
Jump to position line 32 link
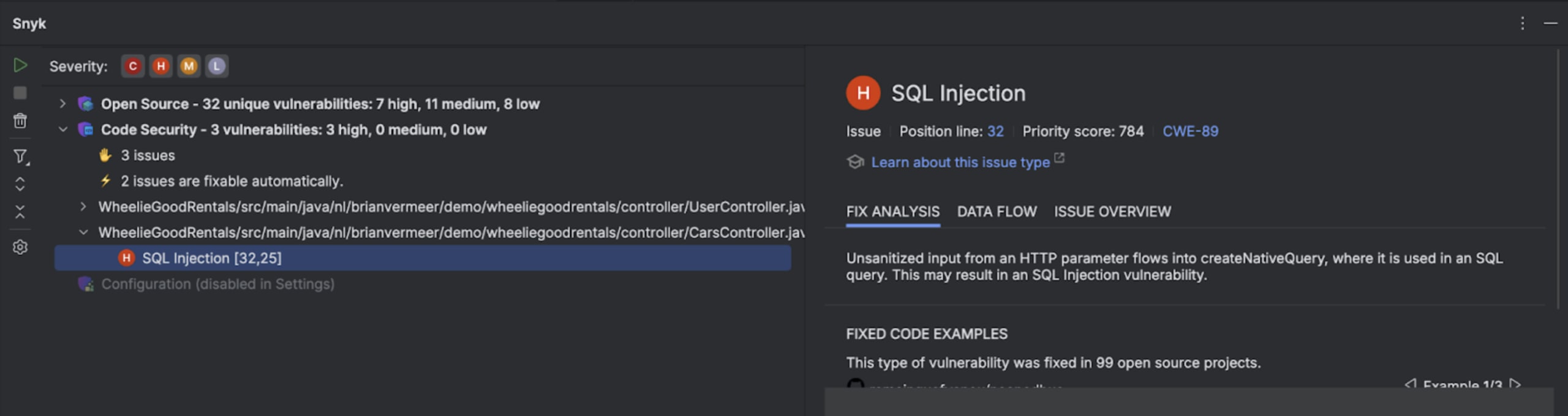point(995,132)
